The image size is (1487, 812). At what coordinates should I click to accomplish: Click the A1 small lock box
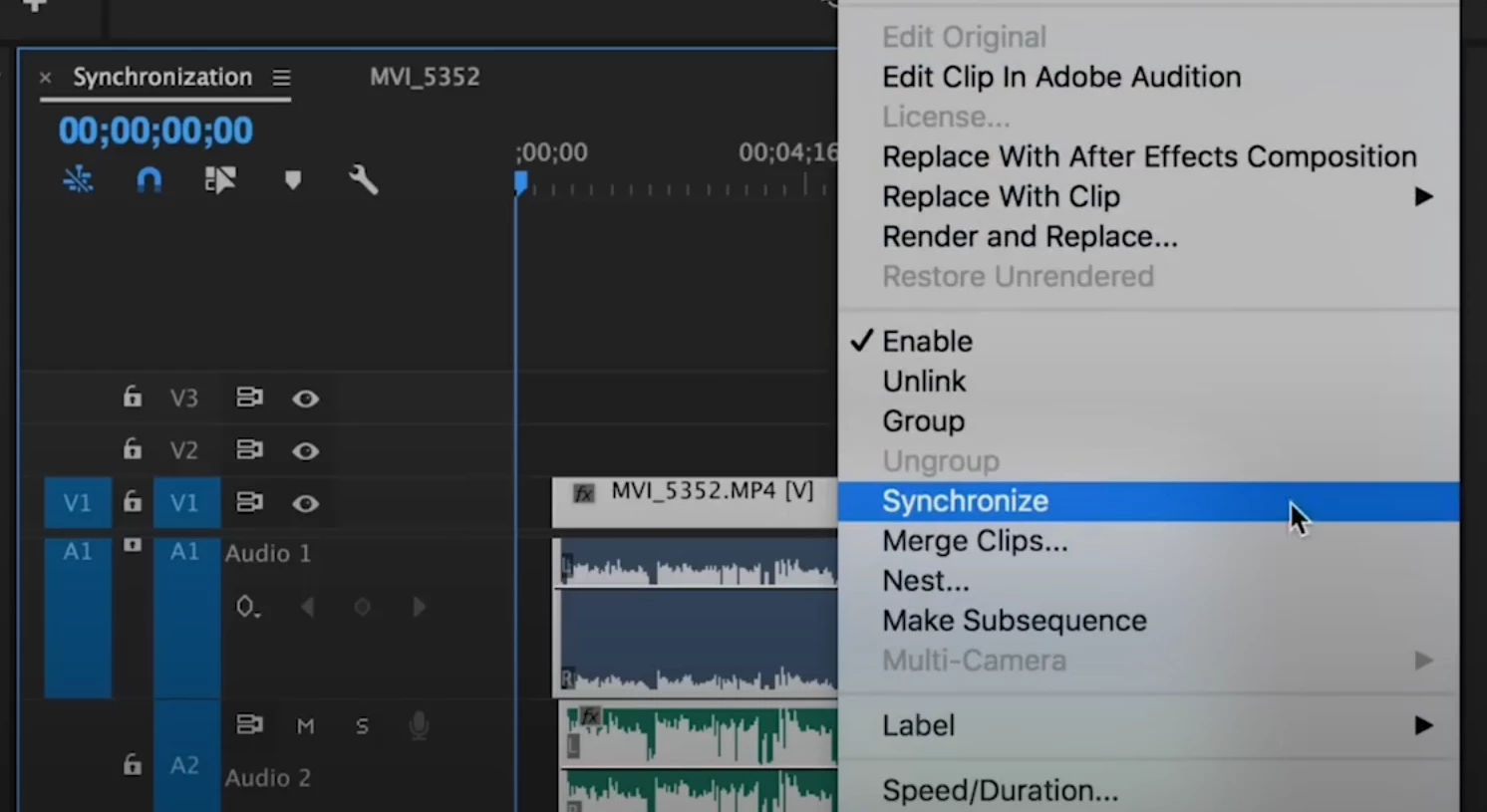[x=132, y=545]
